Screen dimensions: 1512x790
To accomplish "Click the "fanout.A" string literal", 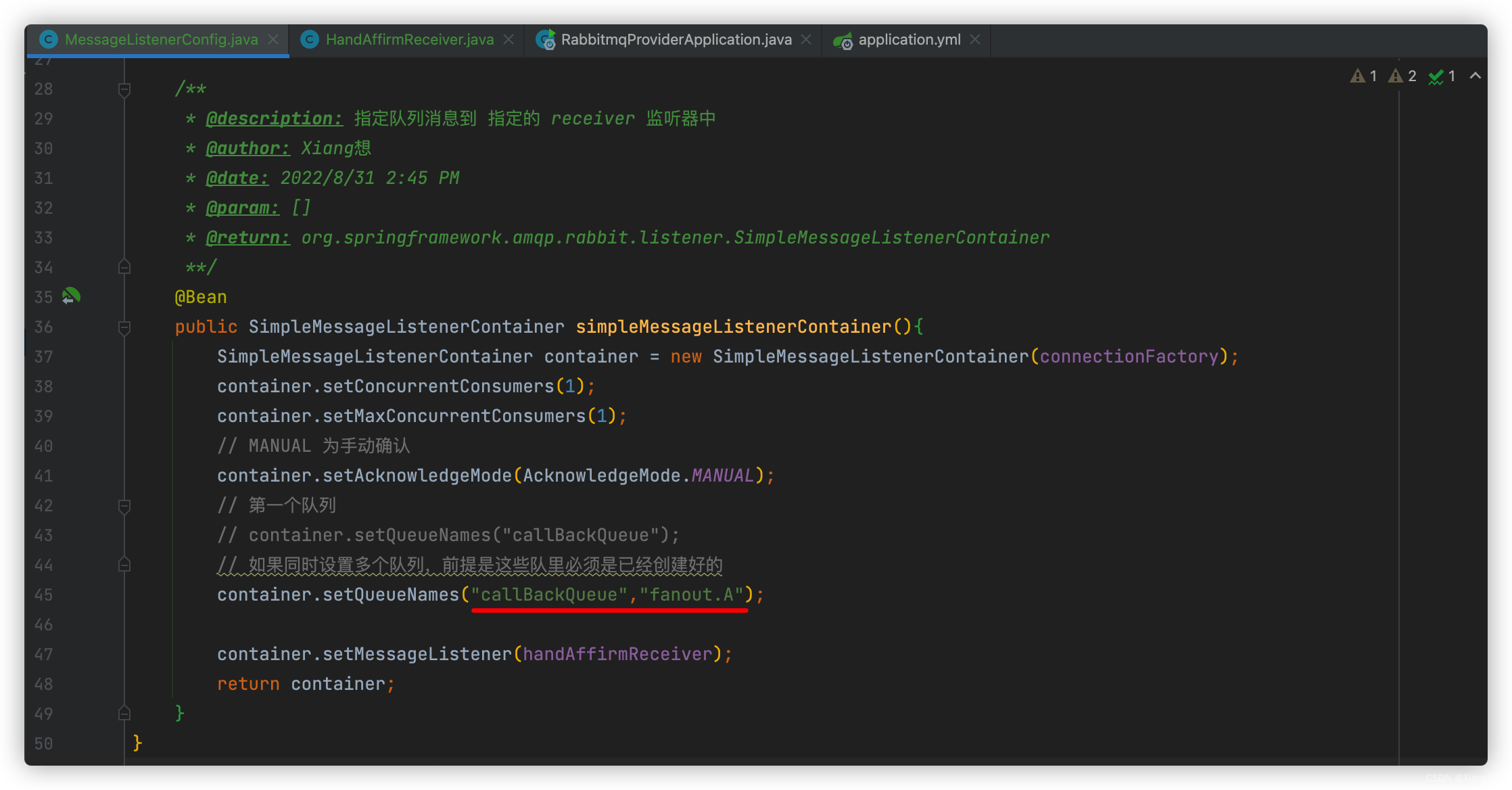I will click(x=691, y=595).
